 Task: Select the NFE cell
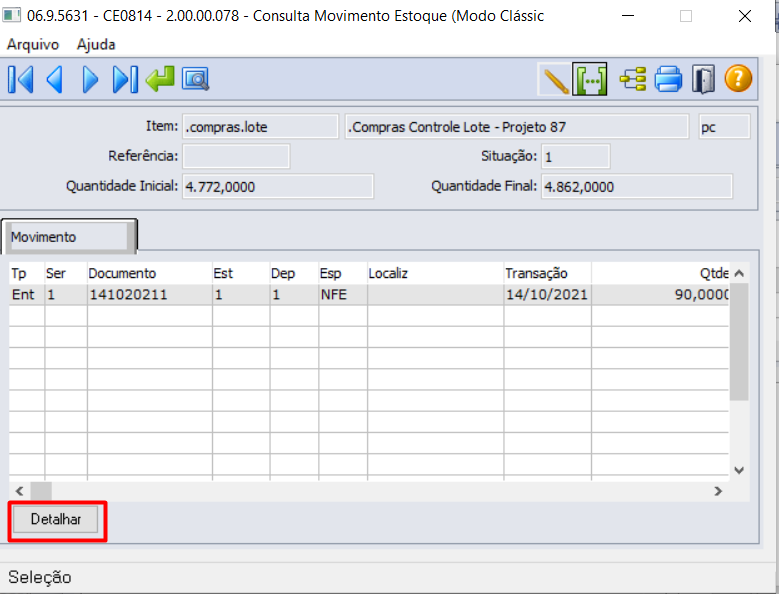343,295
